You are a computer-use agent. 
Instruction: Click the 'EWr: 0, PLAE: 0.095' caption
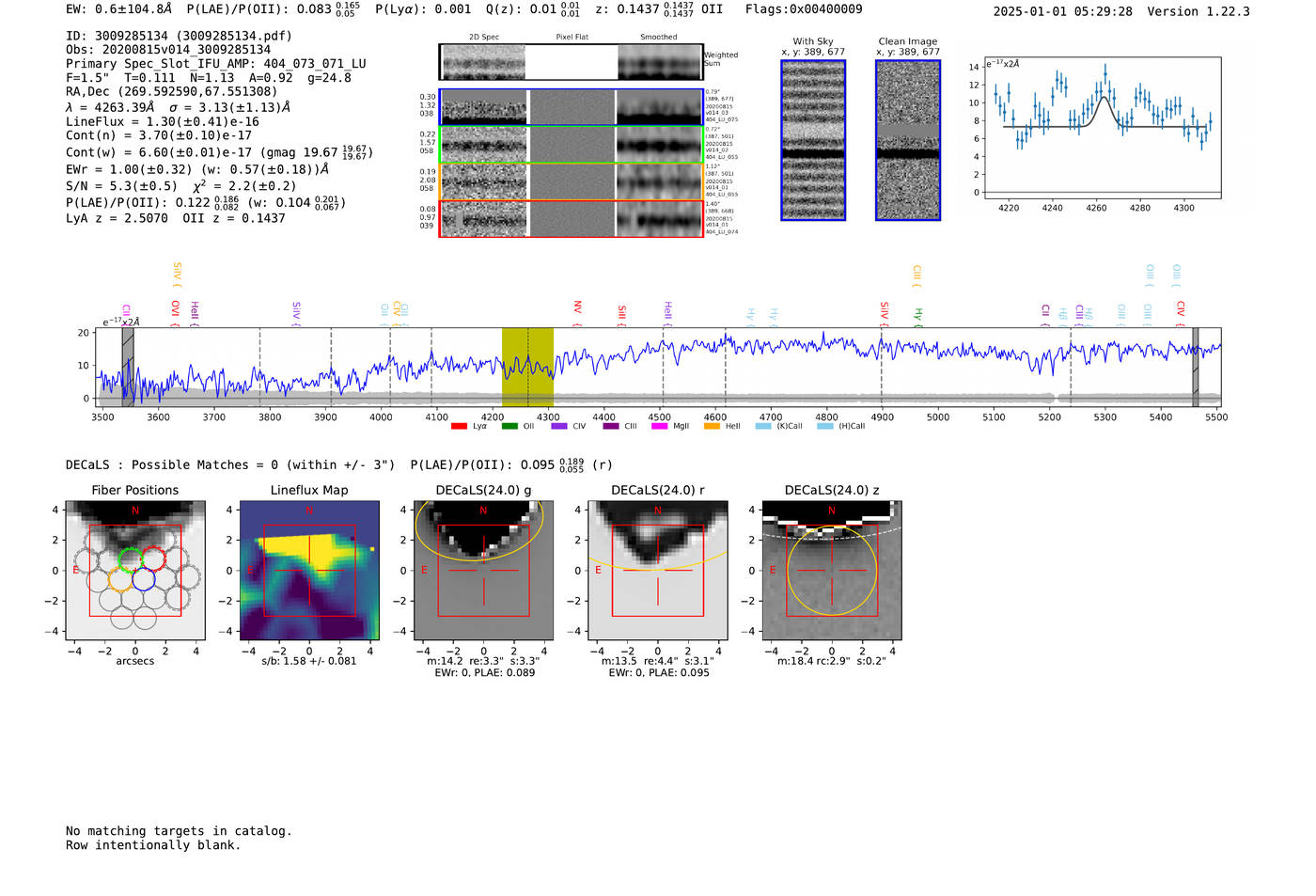click(x=658, y=672)
